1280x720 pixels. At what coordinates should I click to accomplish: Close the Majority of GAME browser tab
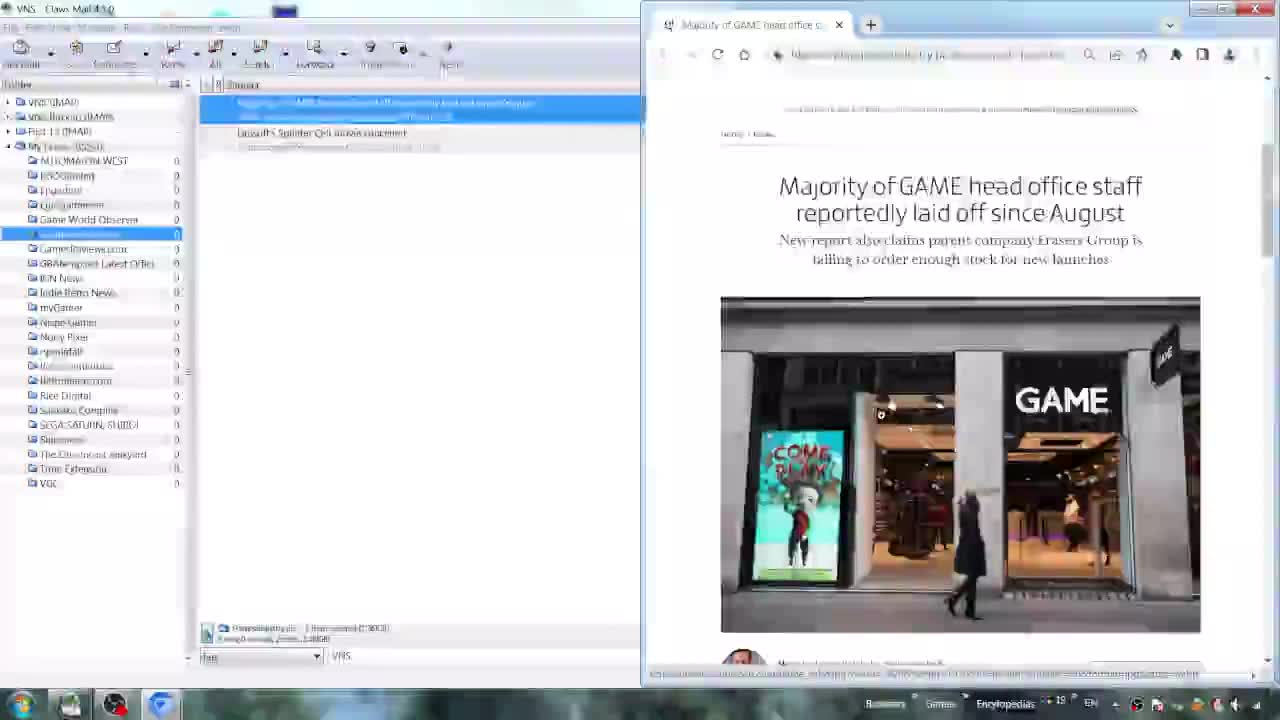click(x=839, y=25)
